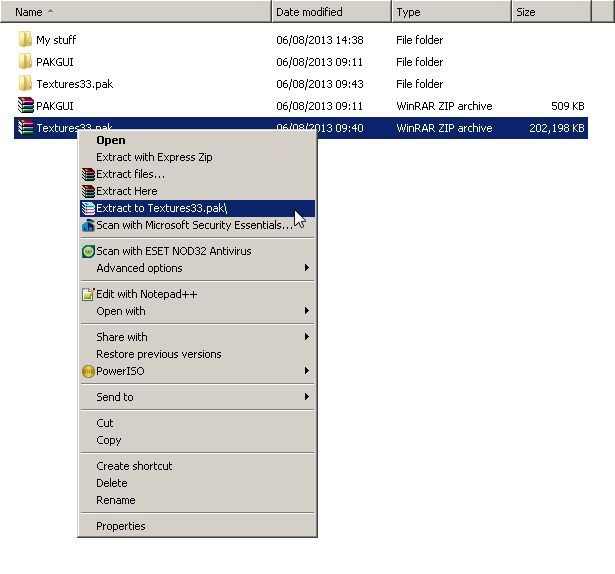This screenshot has width=615, height=574.
Task: Click the ESET NOD32 Antivirus icon
Action: pyautogui.click(x=88, y=251)
